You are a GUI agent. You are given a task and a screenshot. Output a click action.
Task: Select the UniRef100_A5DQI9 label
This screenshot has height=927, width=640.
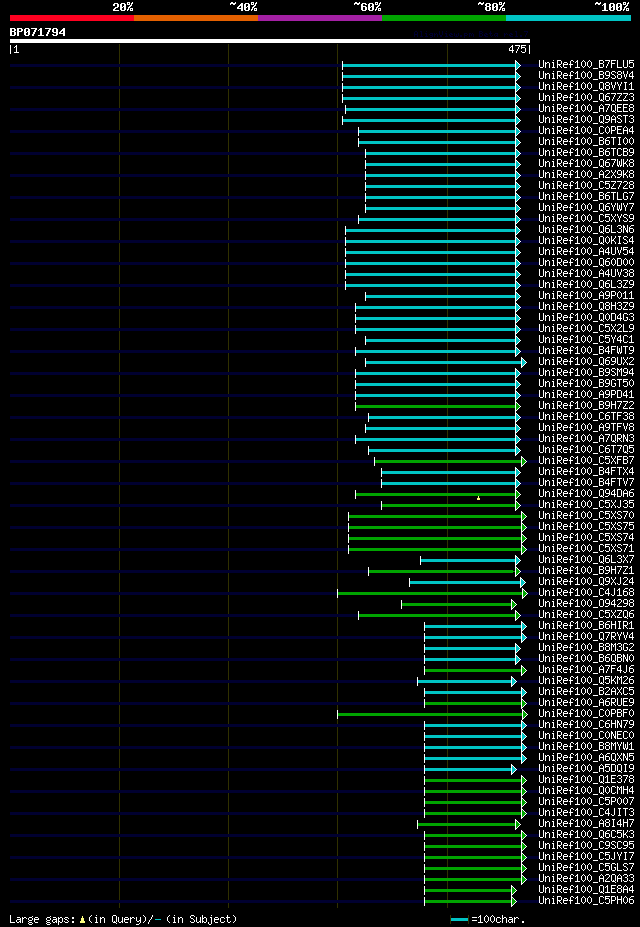(x=586, y=769)
